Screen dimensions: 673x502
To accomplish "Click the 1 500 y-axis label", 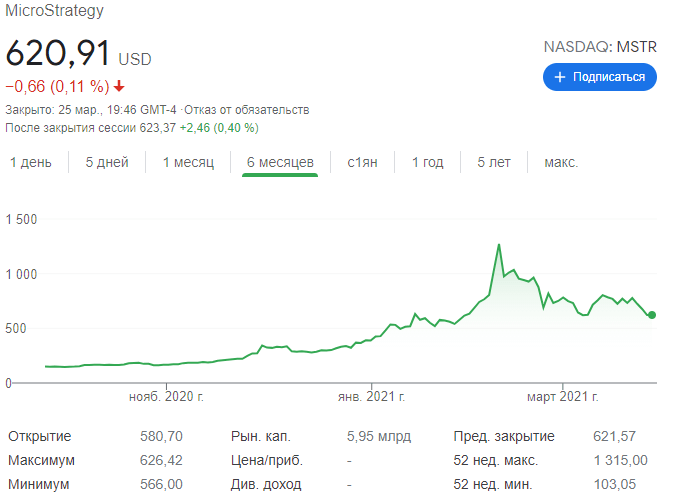I will [21, 220].
